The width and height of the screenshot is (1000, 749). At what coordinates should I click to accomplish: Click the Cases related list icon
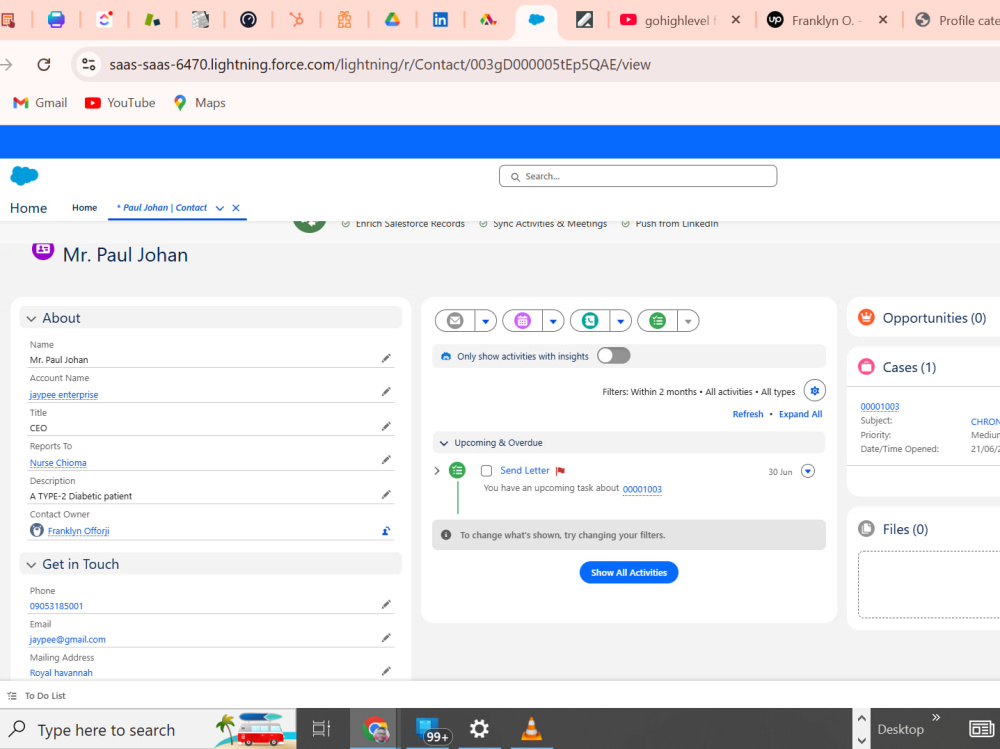(x=866, y=367)
